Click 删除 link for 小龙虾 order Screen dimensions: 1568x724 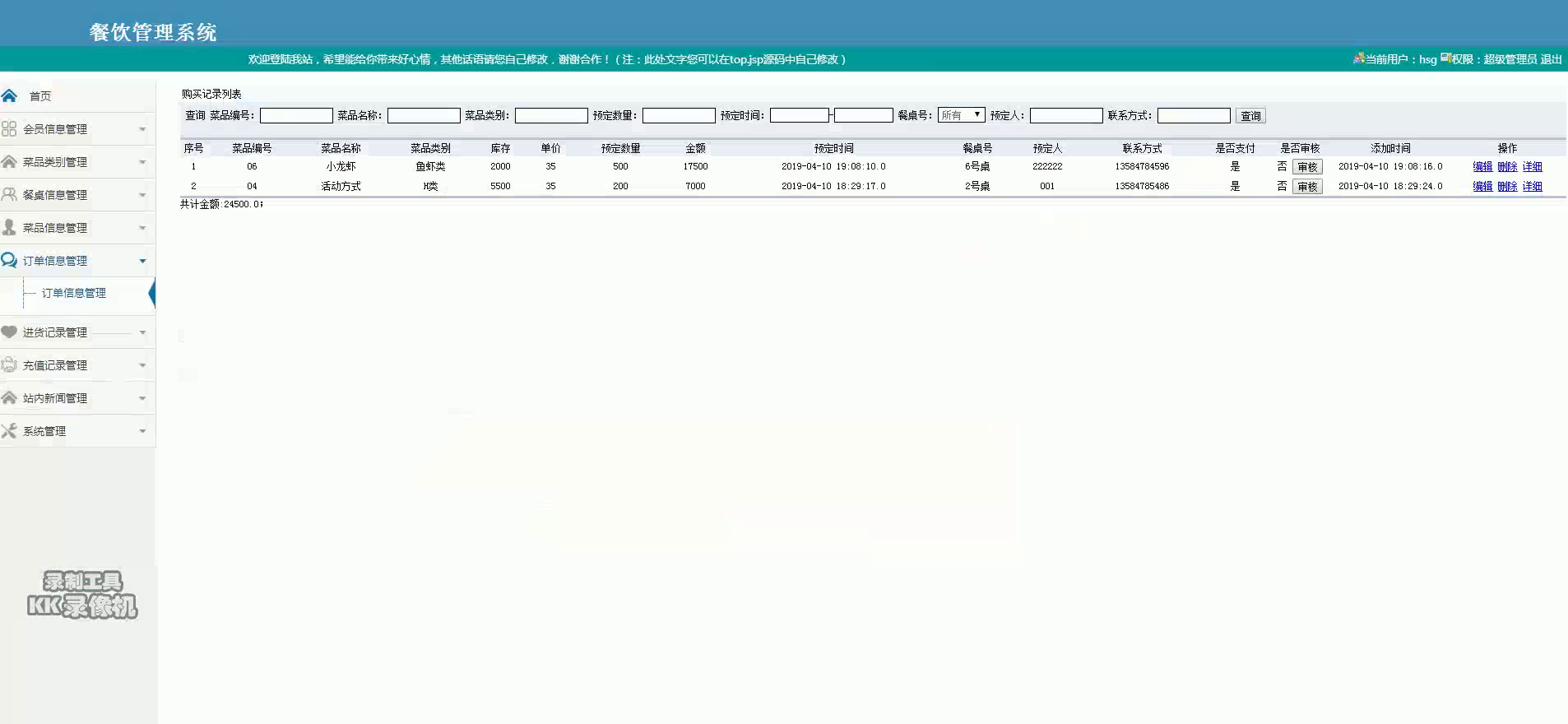coord(1507,166)
